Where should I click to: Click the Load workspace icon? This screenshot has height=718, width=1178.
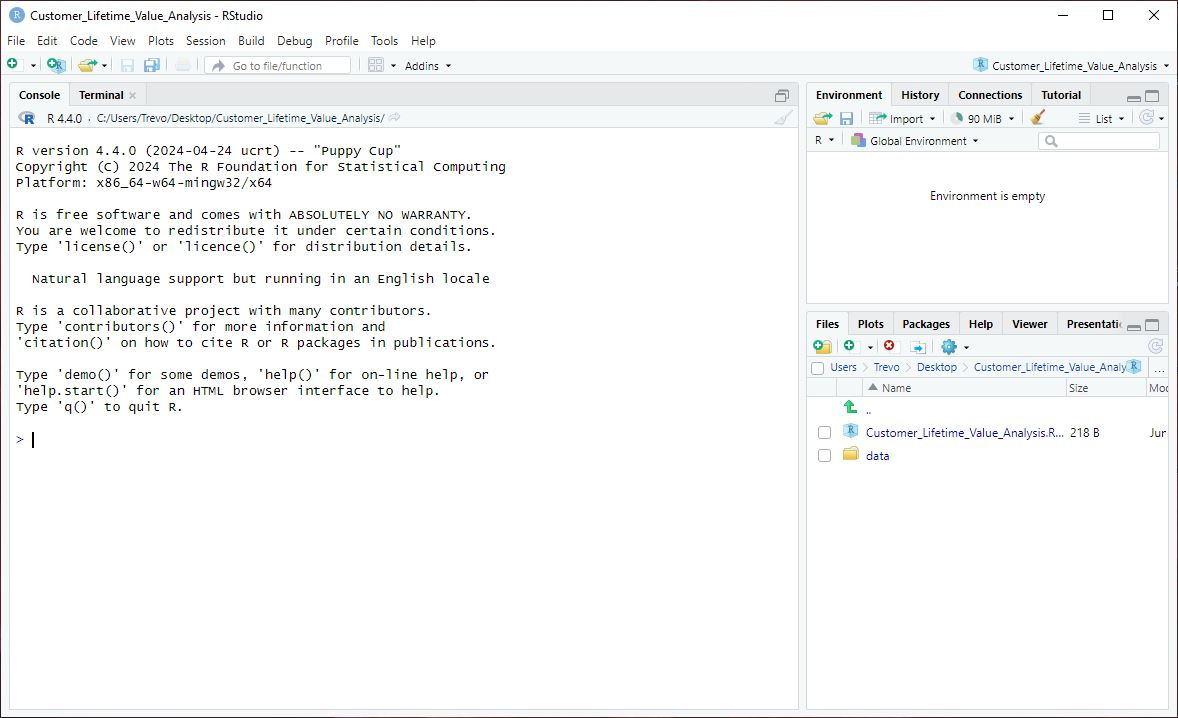click(823, 118)
